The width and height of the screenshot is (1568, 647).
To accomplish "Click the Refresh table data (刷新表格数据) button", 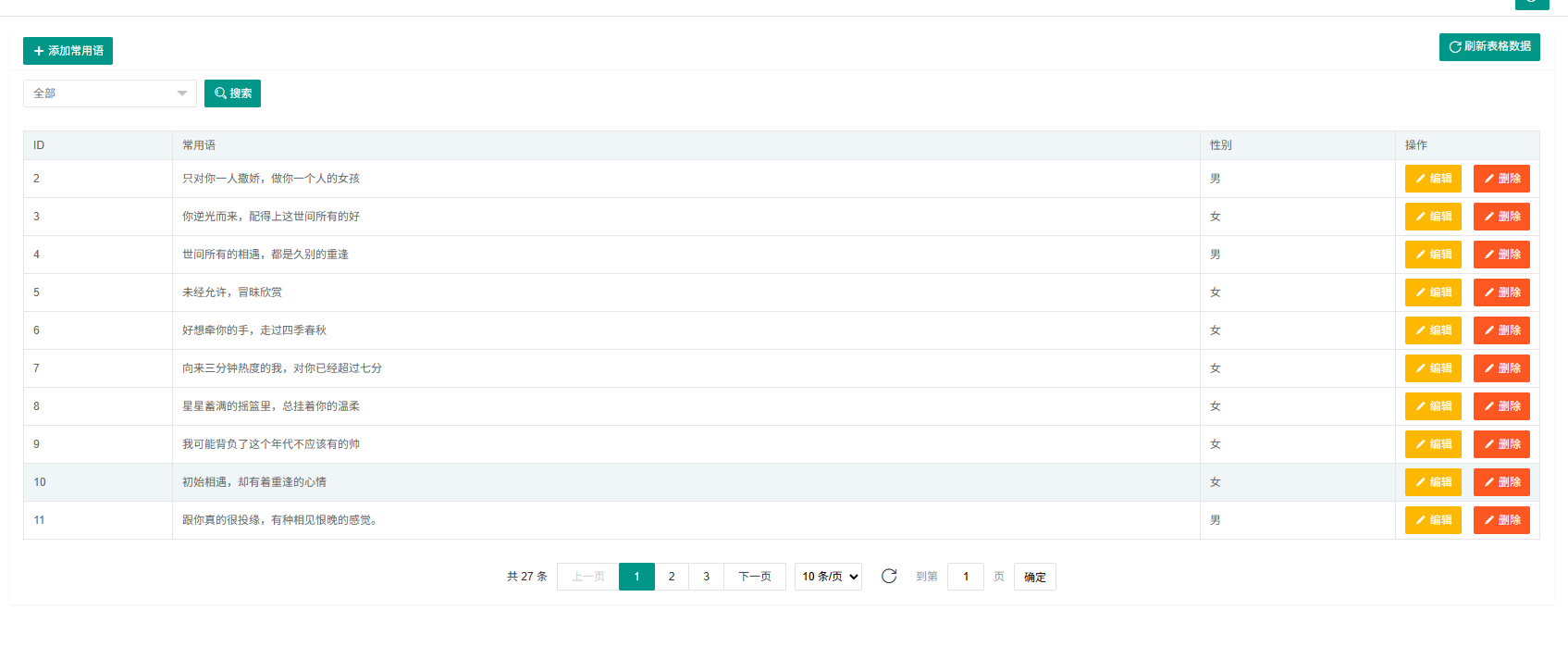I will pyautogui.click(x=1488, y=47).
